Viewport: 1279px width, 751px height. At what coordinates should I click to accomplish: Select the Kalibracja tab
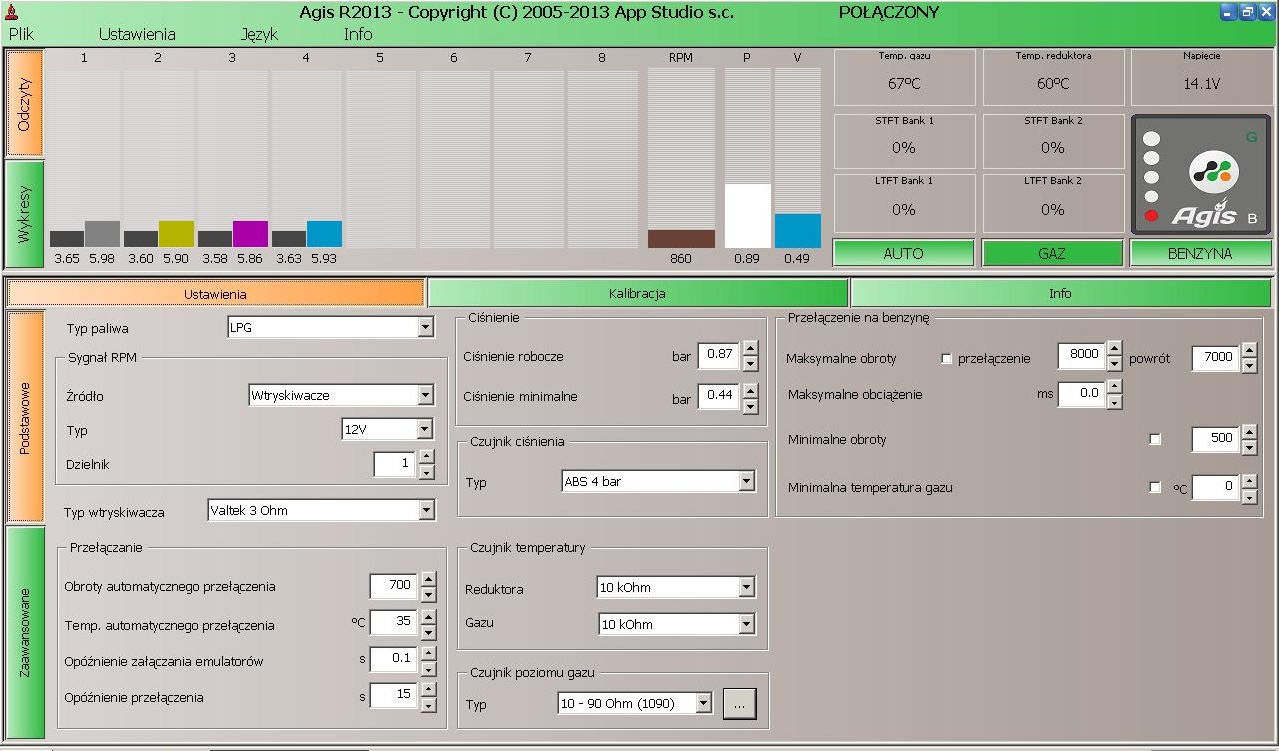pos(637,293)
